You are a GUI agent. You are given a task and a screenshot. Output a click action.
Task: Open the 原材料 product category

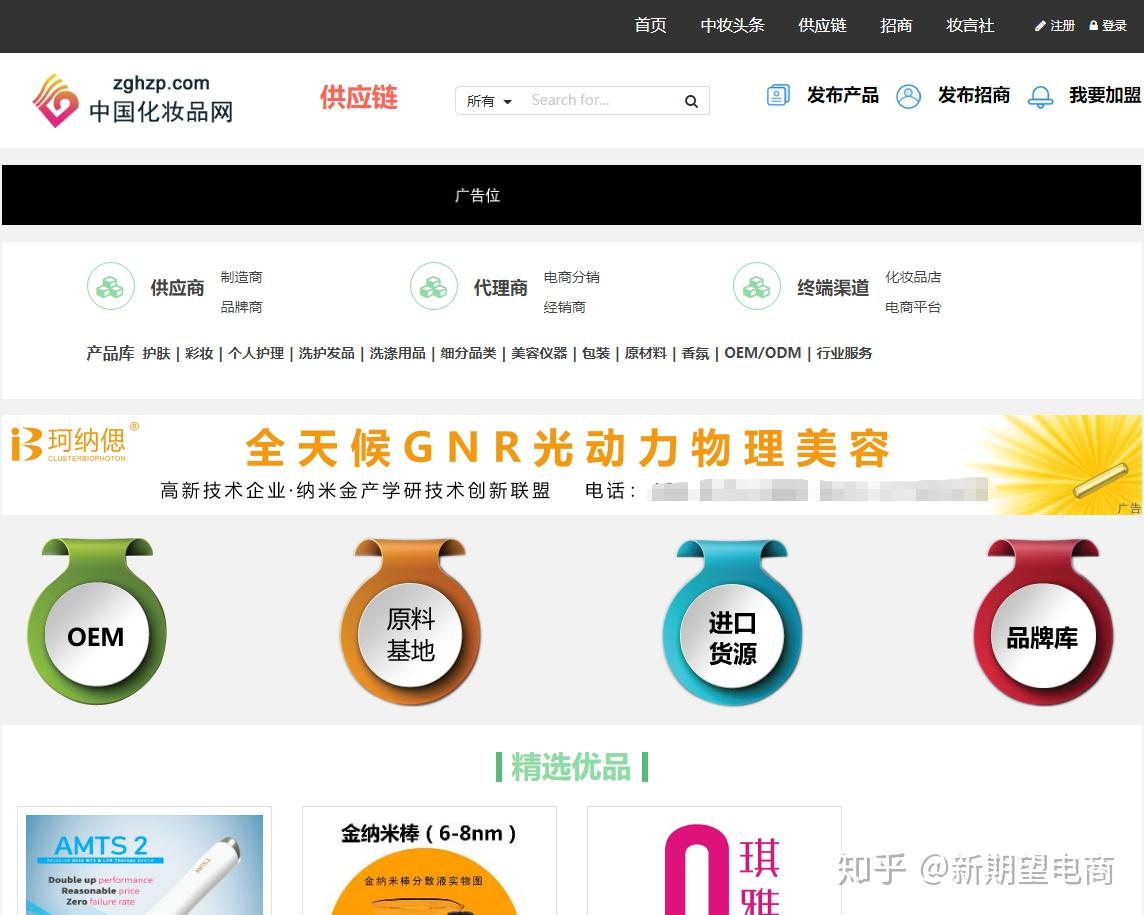click(646, 353)
